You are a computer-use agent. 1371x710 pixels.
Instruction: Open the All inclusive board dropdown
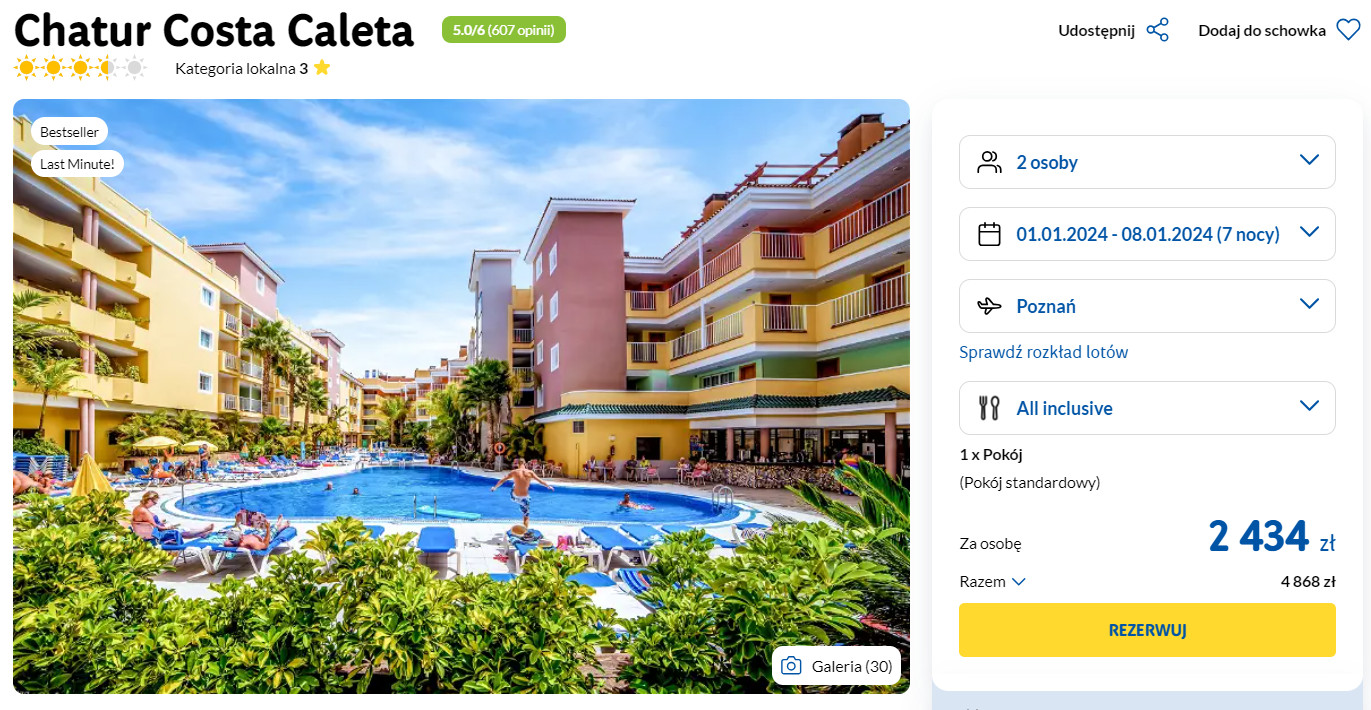[x=1147, y=408]
